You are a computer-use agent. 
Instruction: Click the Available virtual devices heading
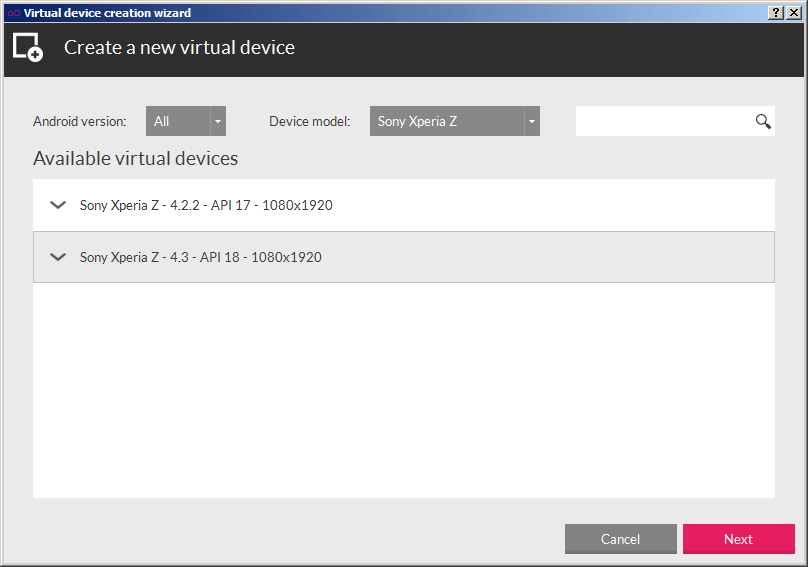(136, 158)
